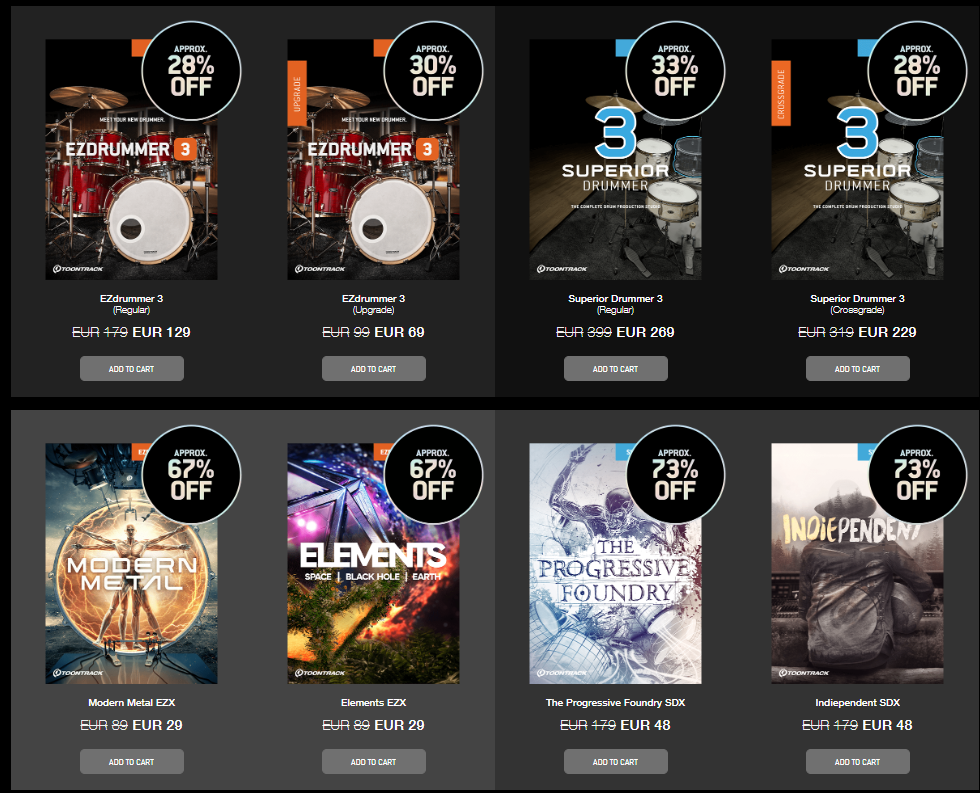Click the Elements EZX product title
This screenshot has width=980, height=793.
[374, 702]
